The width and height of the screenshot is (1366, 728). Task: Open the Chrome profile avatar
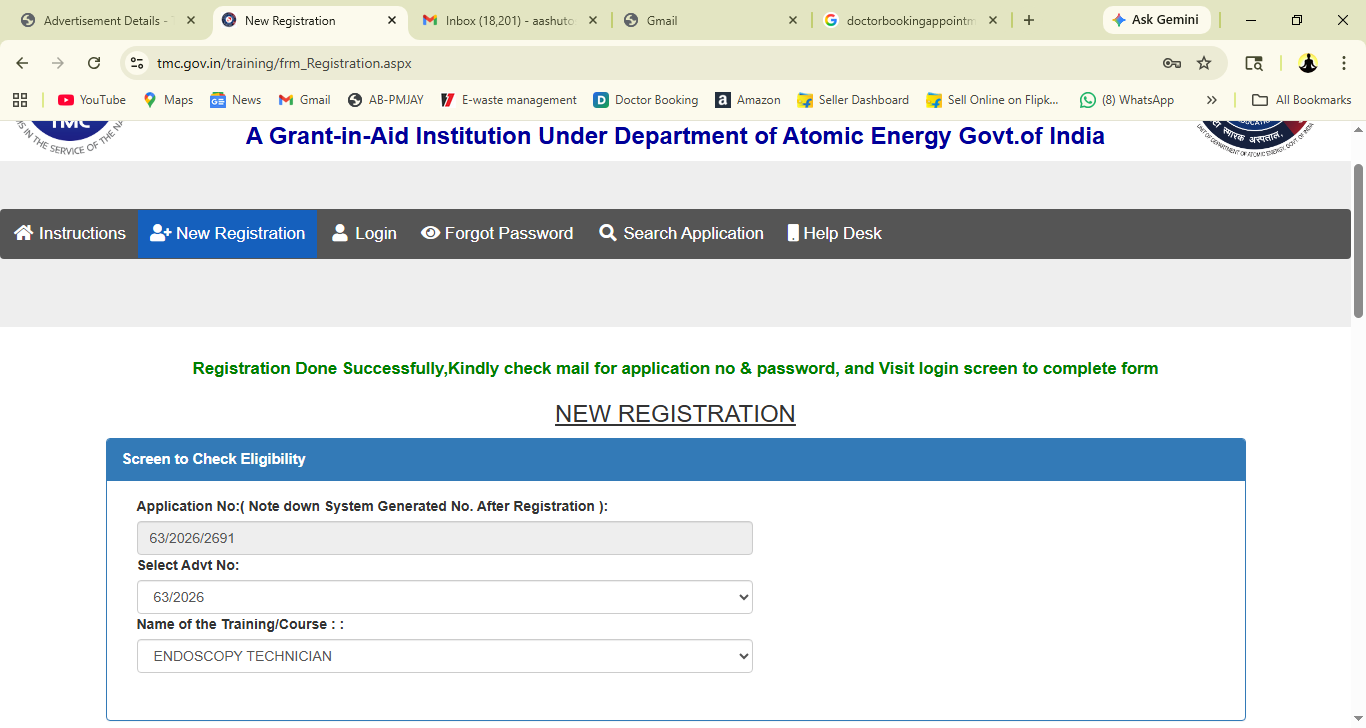pos(1308,63)
